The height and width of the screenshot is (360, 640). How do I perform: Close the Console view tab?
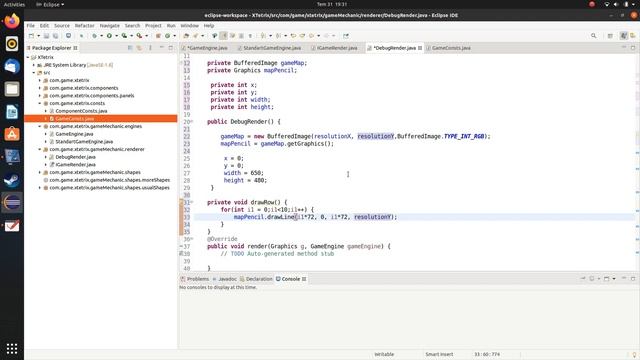(x=304, y=279)
